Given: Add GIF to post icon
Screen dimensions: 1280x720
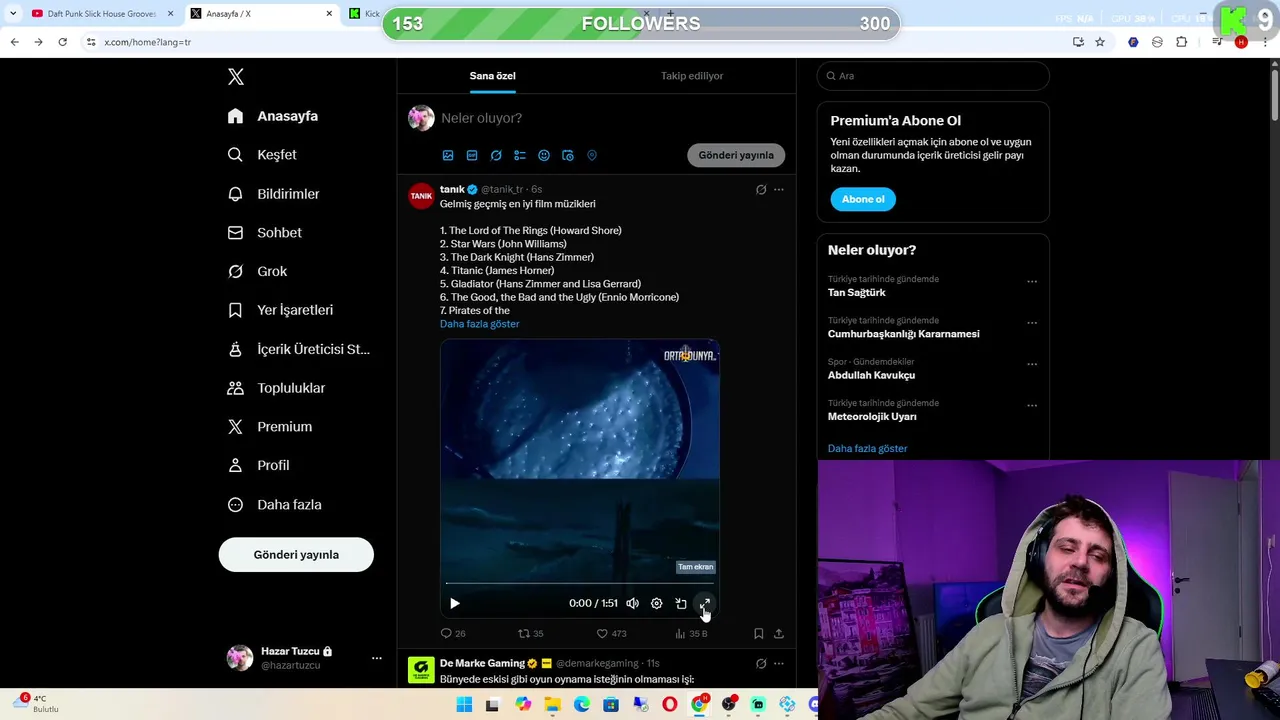Looking at the screenshot, I should coord(472,156).
